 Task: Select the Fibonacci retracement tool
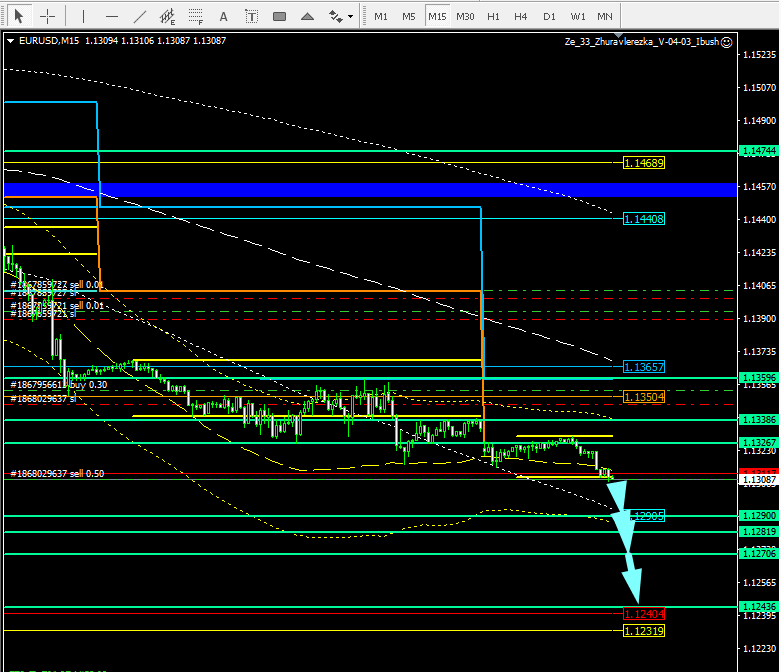tap(196, 16)
